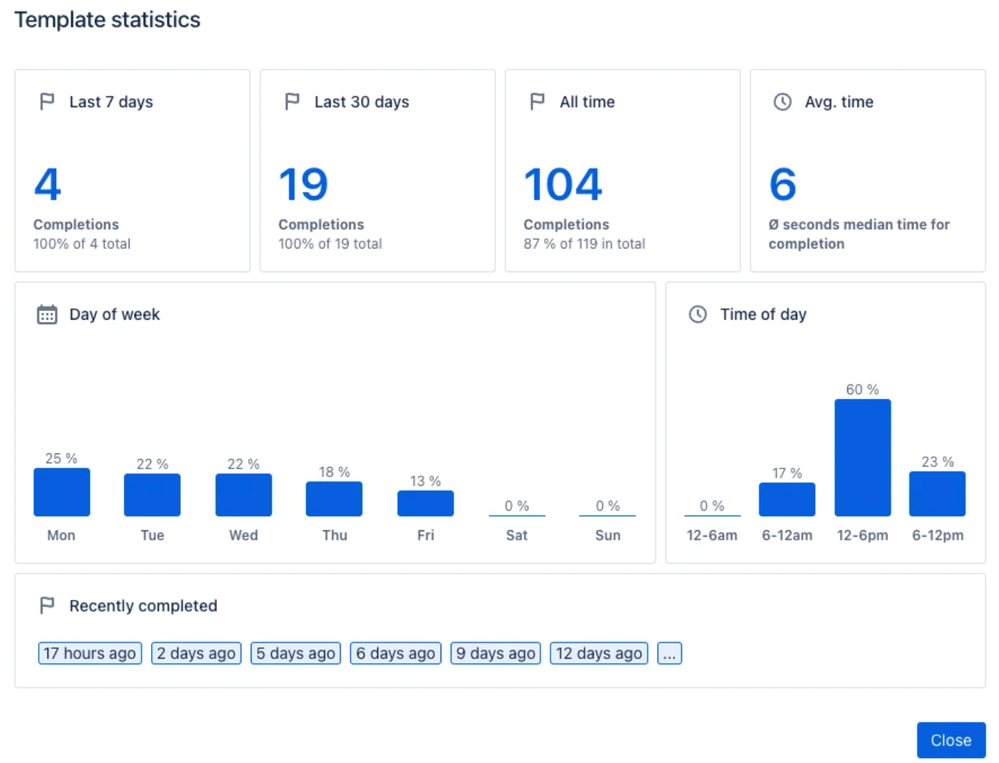Click the Friday 13 % bar
Image resolution: width=999 pixels, height=763 pixels.
(426, 503)
